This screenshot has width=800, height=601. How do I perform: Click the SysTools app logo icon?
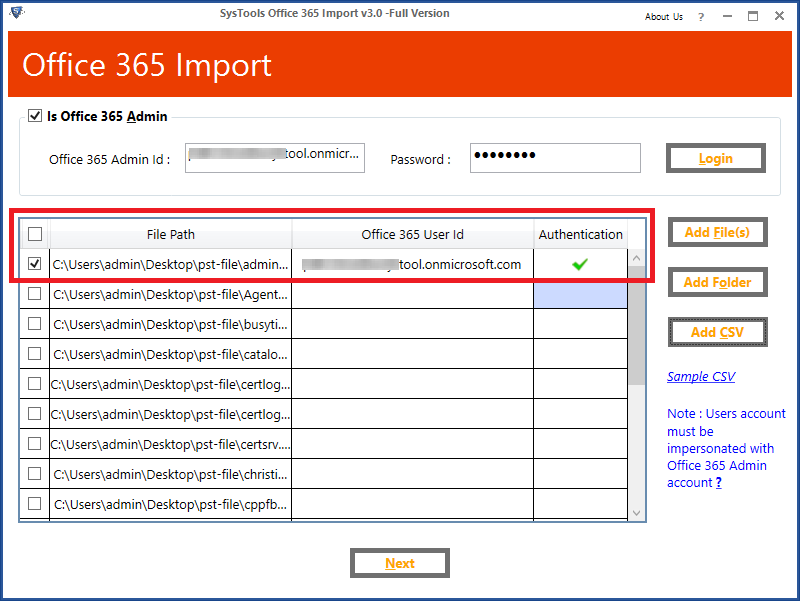click(16, 12)
